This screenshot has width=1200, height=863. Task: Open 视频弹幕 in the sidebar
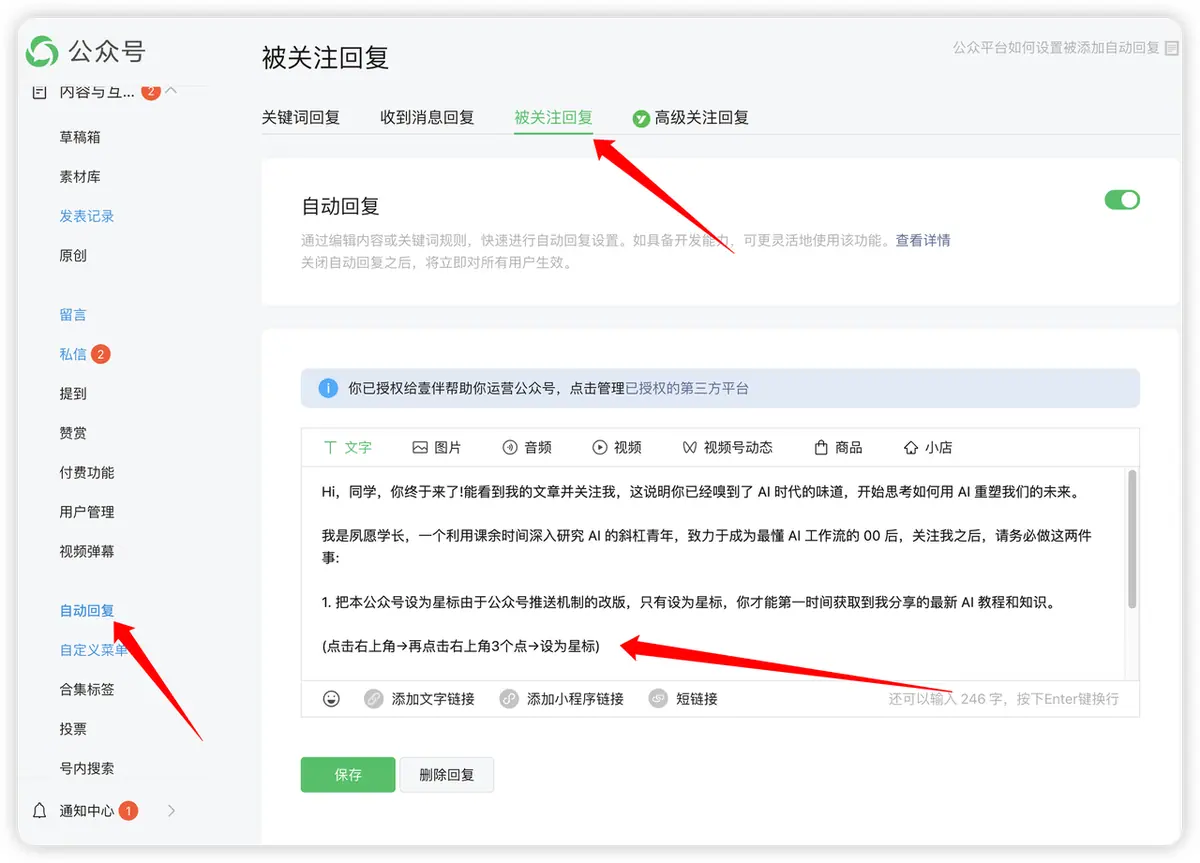87,552
